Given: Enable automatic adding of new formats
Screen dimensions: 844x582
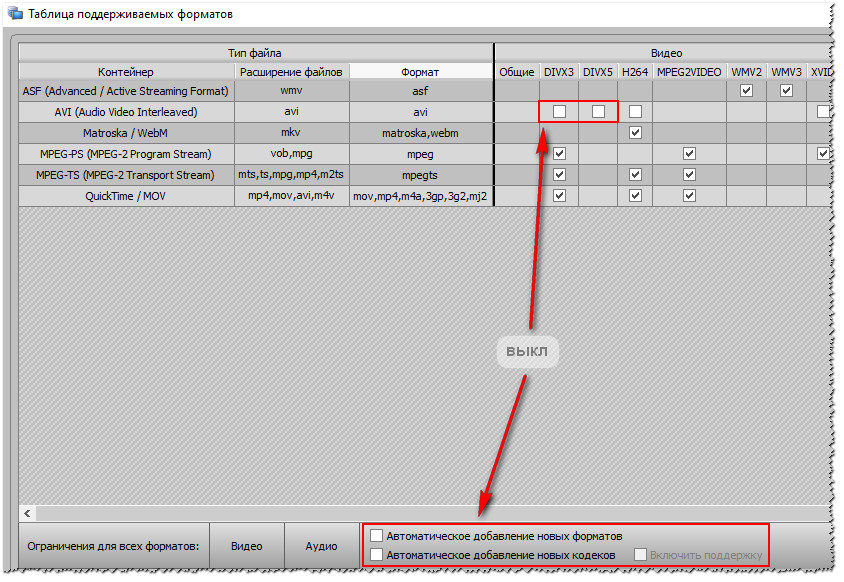Looking at the screenshot, I should click(x=377, y=536).
